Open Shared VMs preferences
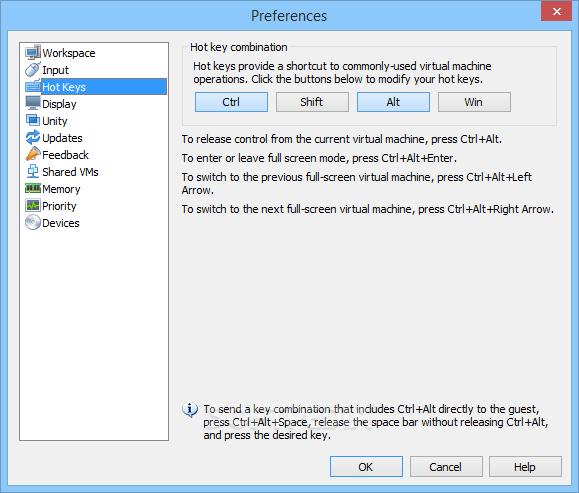This screenshot has width=579, height=493. pyautogui.click(x=70, y=172)
